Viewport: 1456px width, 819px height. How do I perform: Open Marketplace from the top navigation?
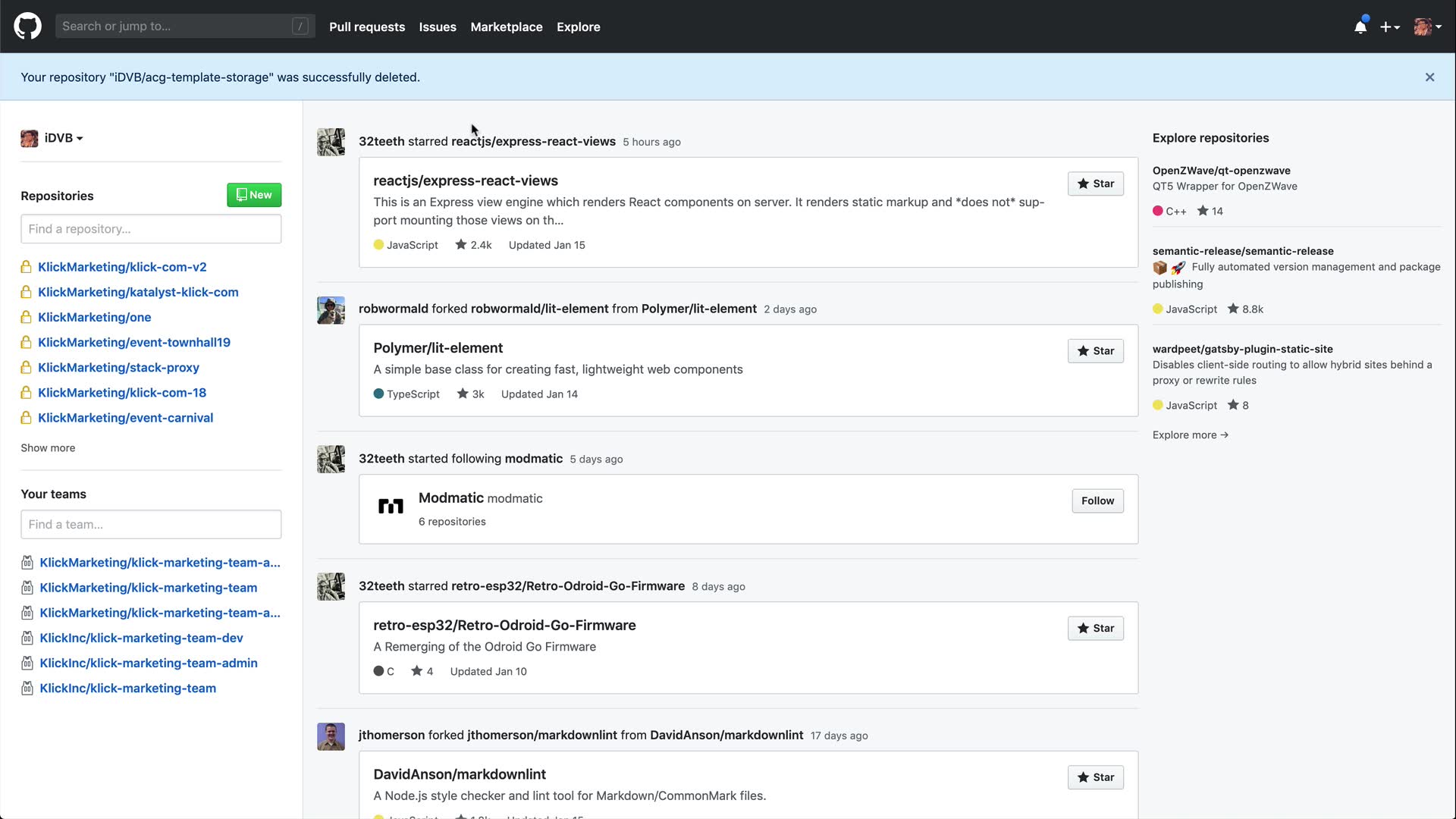[x=506, y=27]
